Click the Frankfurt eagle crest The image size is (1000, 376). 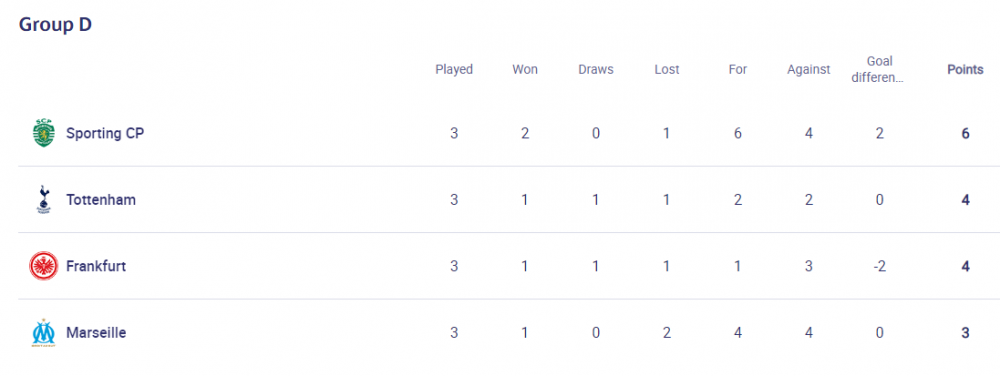pyautogui.click(x=44, y=266)
